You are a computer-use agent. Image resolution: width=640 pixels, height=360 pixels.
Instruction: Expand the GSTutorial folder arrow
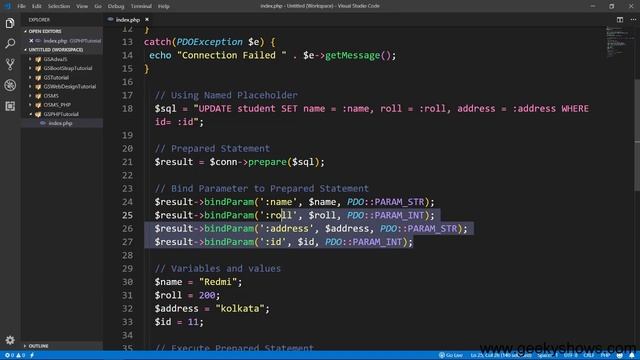[x=30, y=77]
